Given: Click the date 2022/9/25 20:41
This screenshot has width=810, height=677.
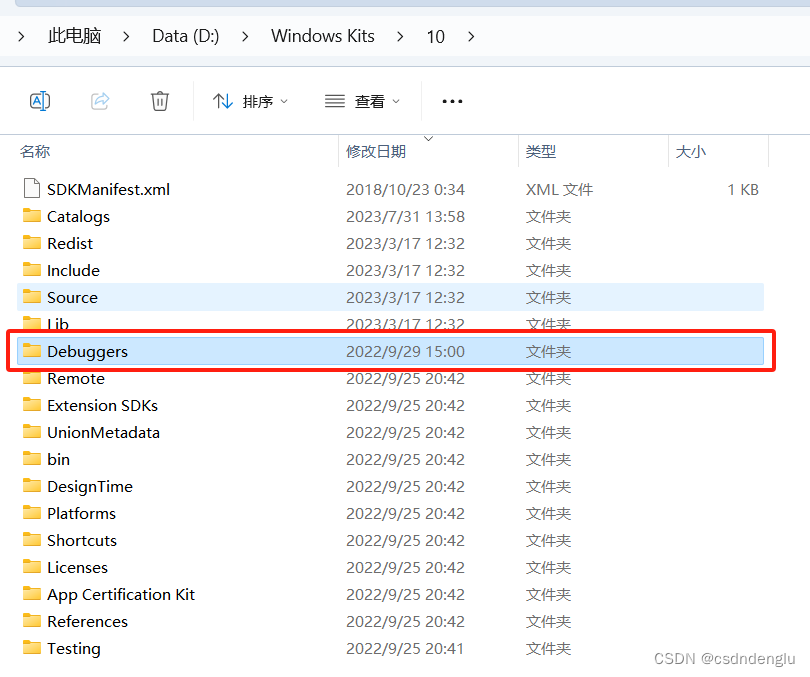Looking at the screenshot, I should pos(406,648).
